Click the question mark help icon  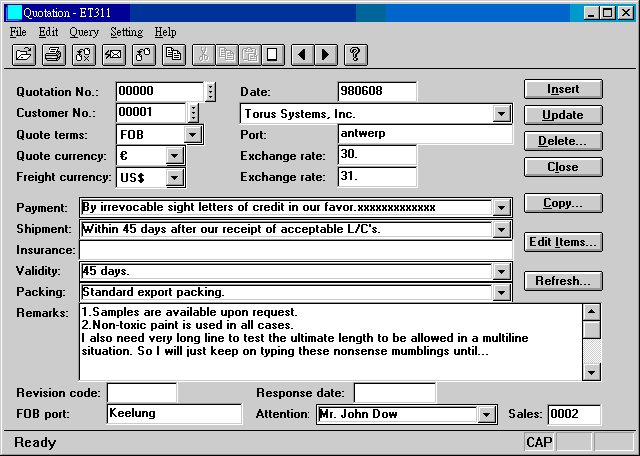[355, 54]
